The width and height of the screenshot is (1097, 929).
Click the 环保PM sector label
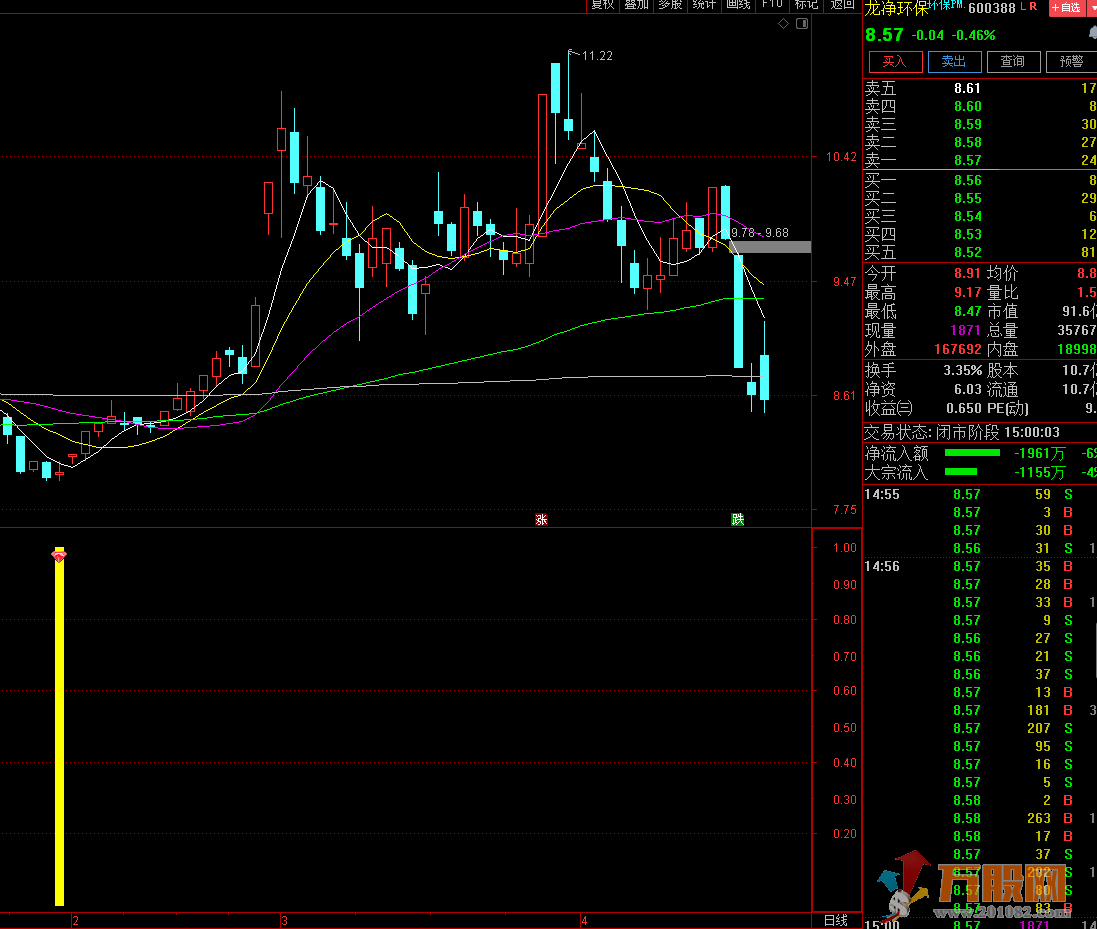pos(946,5)
